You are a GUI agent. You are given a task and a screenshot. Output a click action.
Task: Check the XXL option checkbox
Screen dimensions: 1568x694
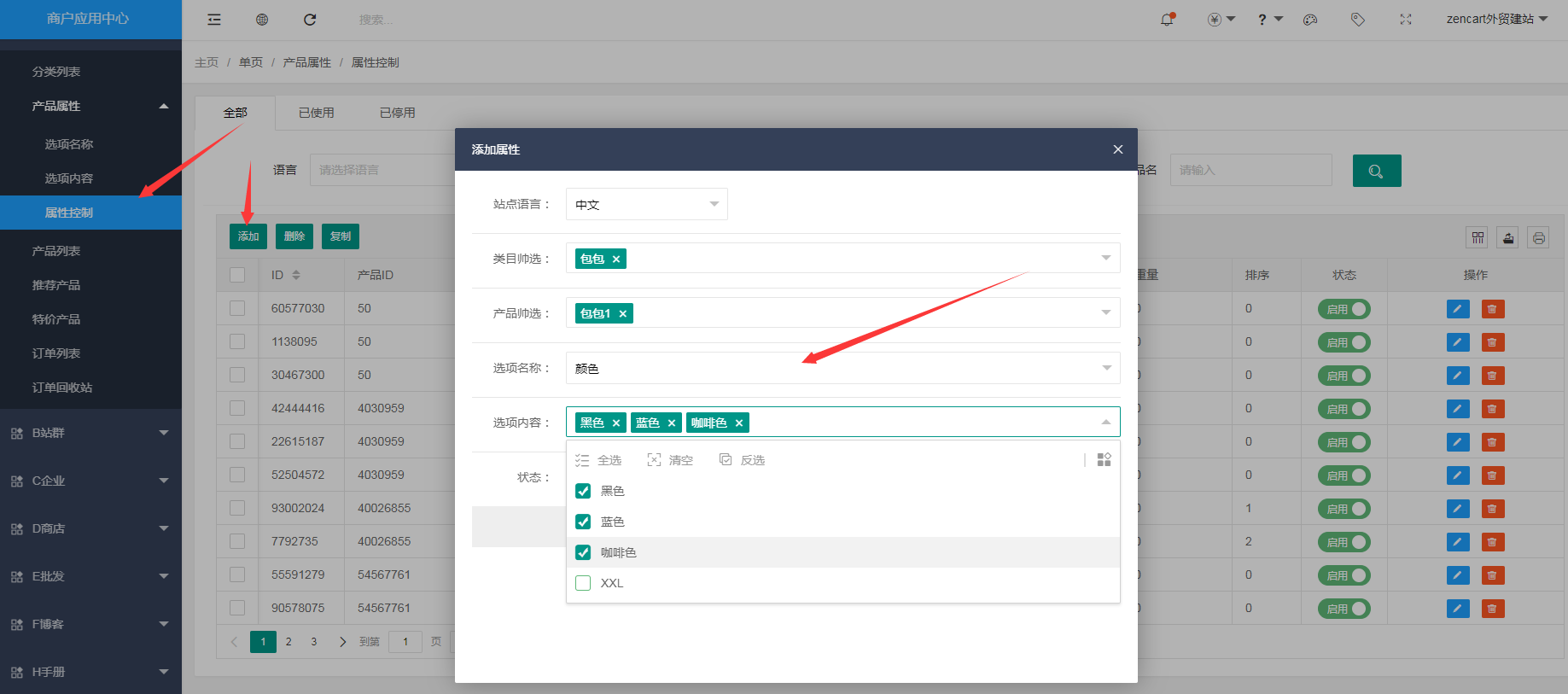[x=583, y=583]
